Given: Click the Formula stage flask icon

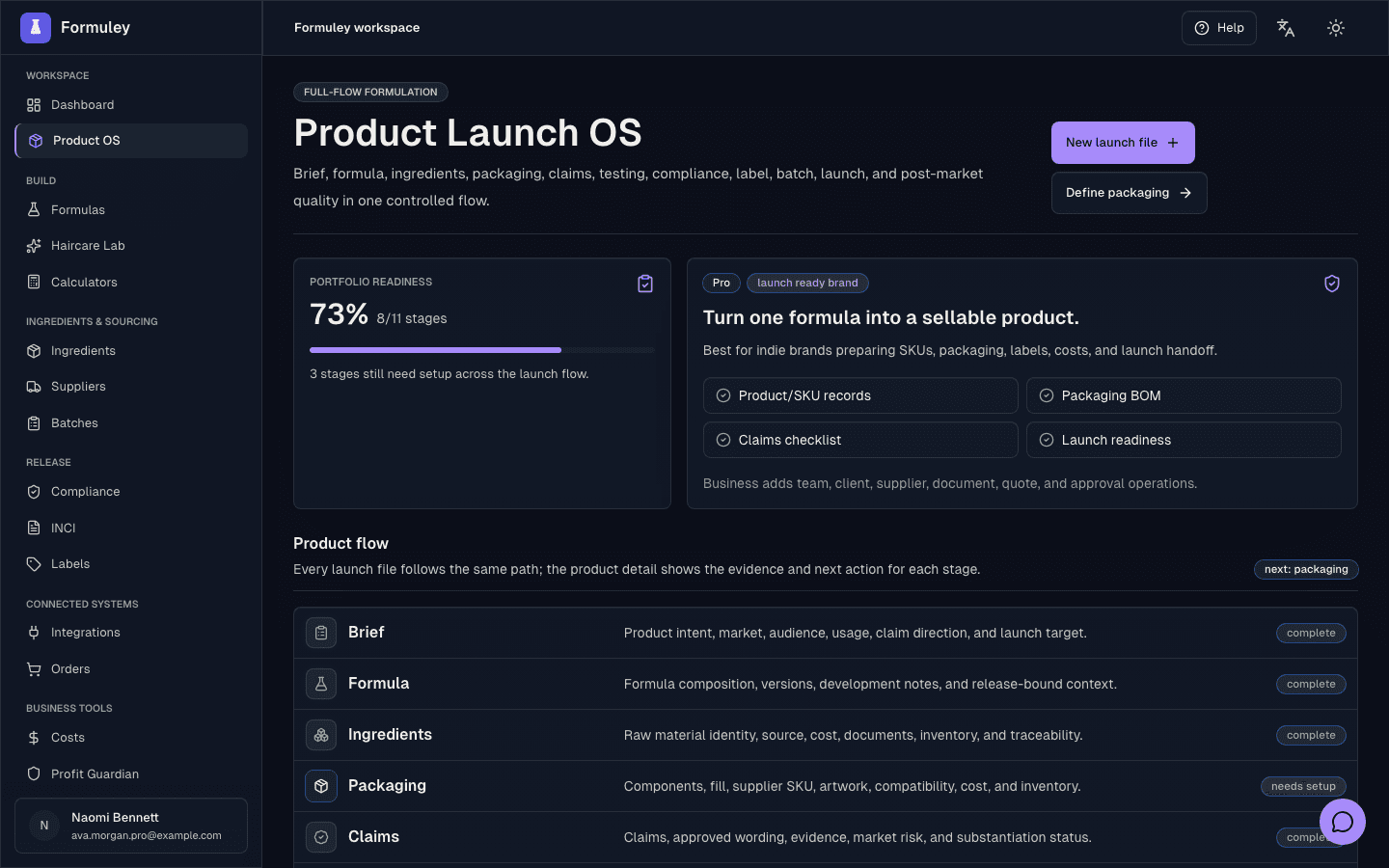Looking at the screenshot, I should click(321, 684).
